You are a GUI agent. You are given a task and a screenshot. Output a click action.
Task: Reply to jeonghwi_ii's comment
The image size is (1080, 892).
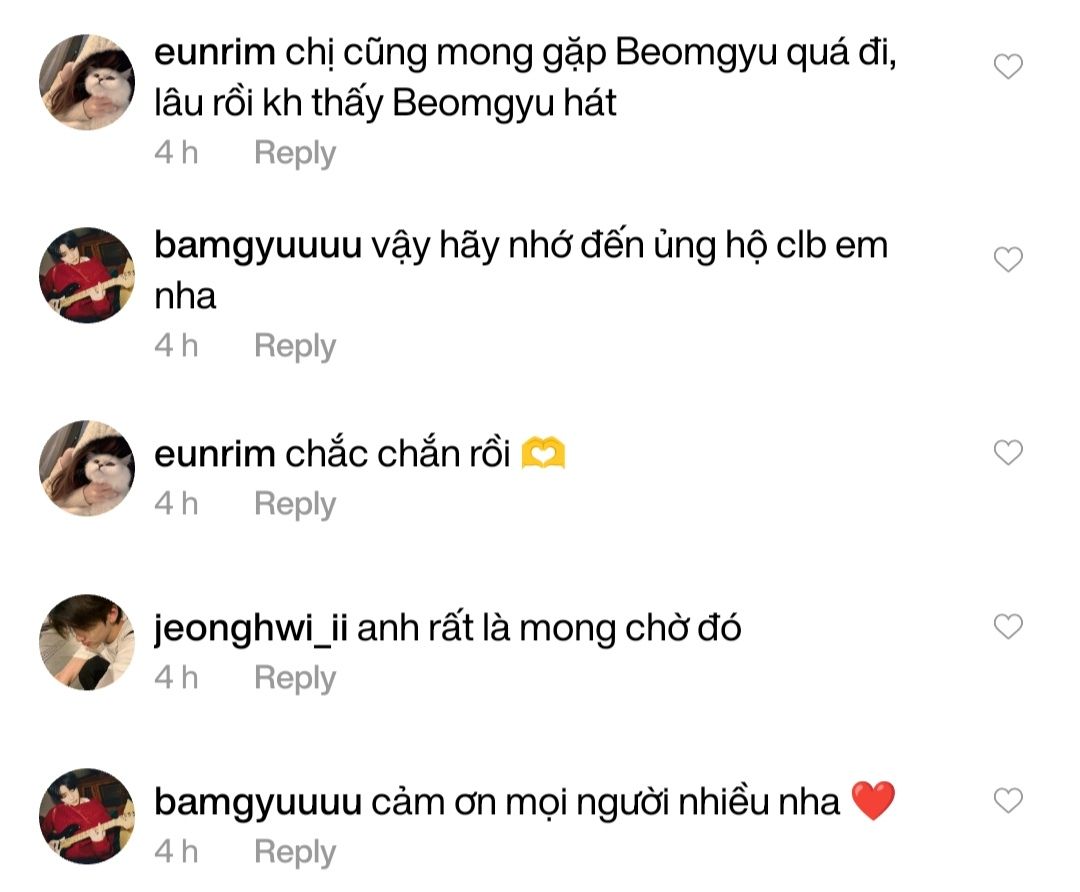click(x=295, y=678)
